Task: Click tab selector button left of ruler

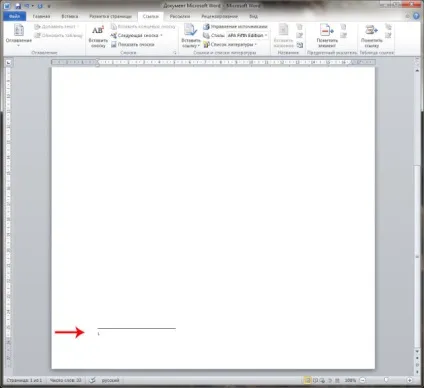Action: [8, 62]
